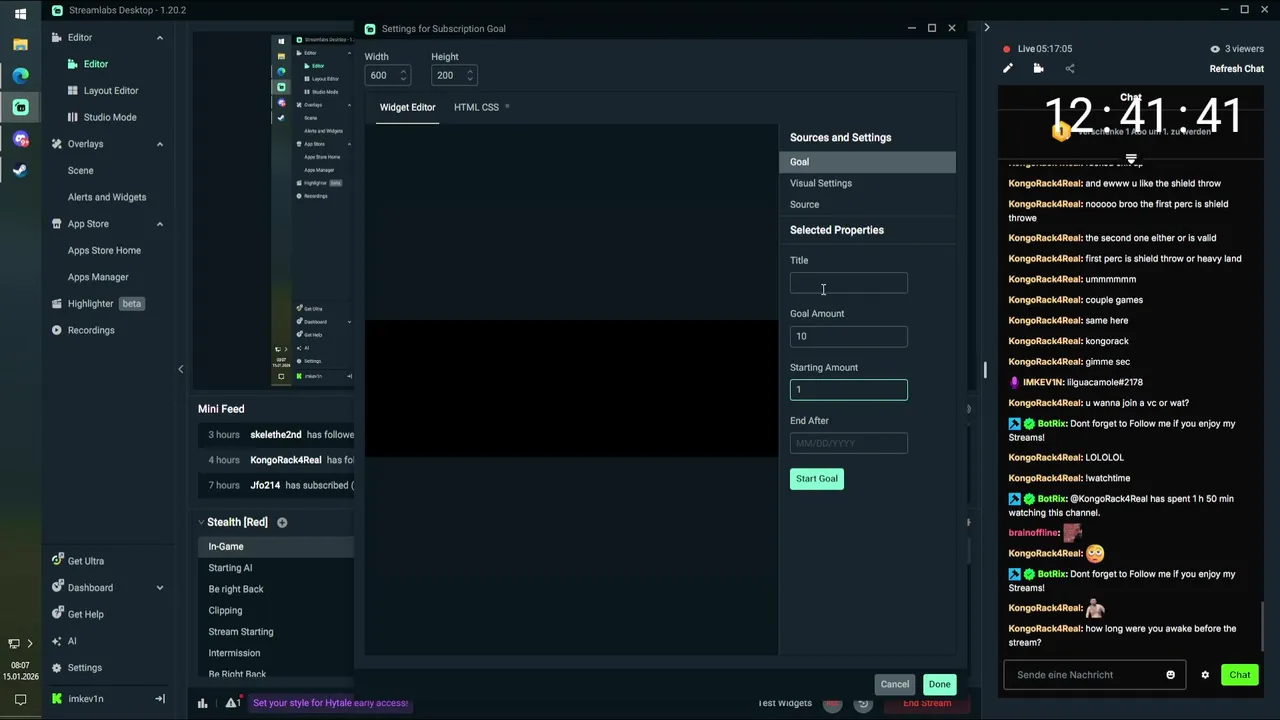Image resolution: width=1280 pixels, height=720 pixels.
Task: Click the share stream icon
Action: coord(1070,68)
